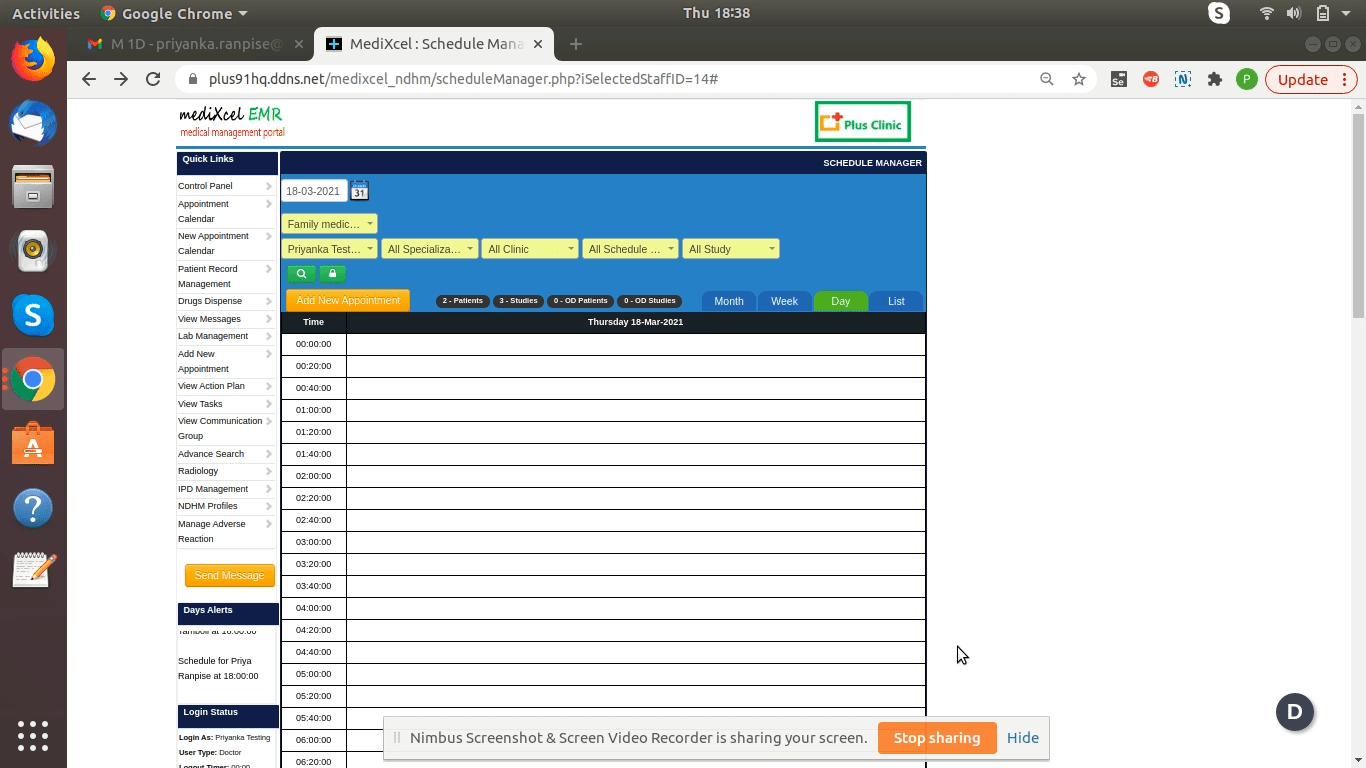
Task: Click the Plus Clinic logo
Action: (x=862, y=123)
